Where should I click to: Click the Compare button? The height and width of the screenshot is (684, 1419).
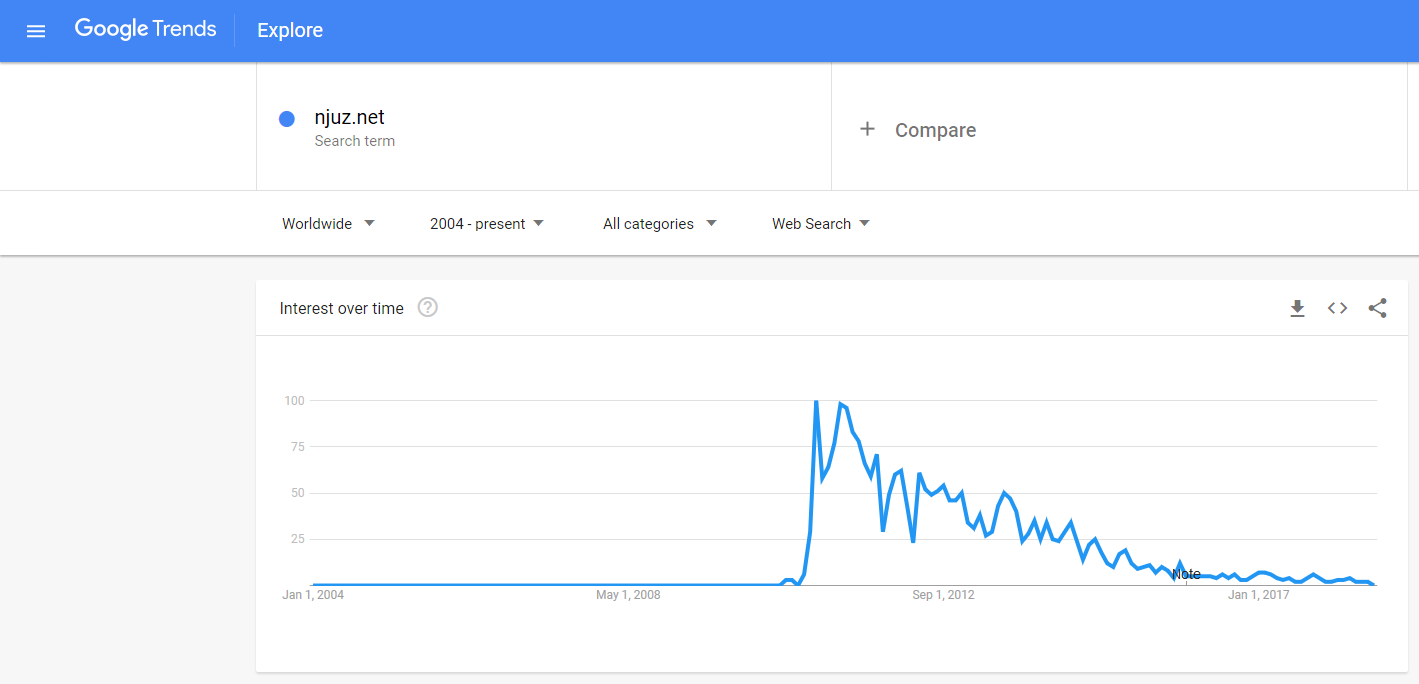(935, 130)
